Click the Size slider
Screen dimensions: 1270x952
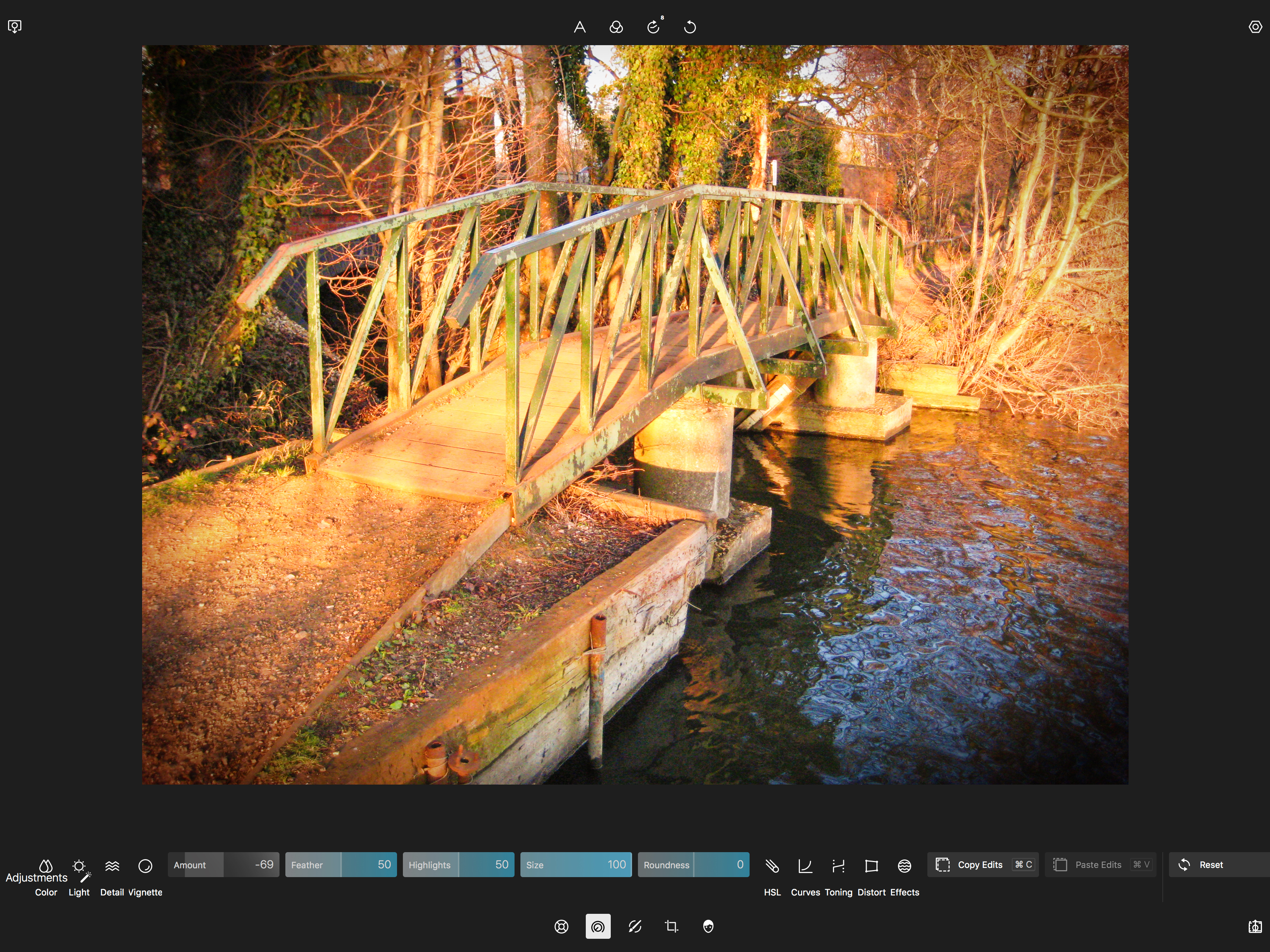click(x=576, y=865)
